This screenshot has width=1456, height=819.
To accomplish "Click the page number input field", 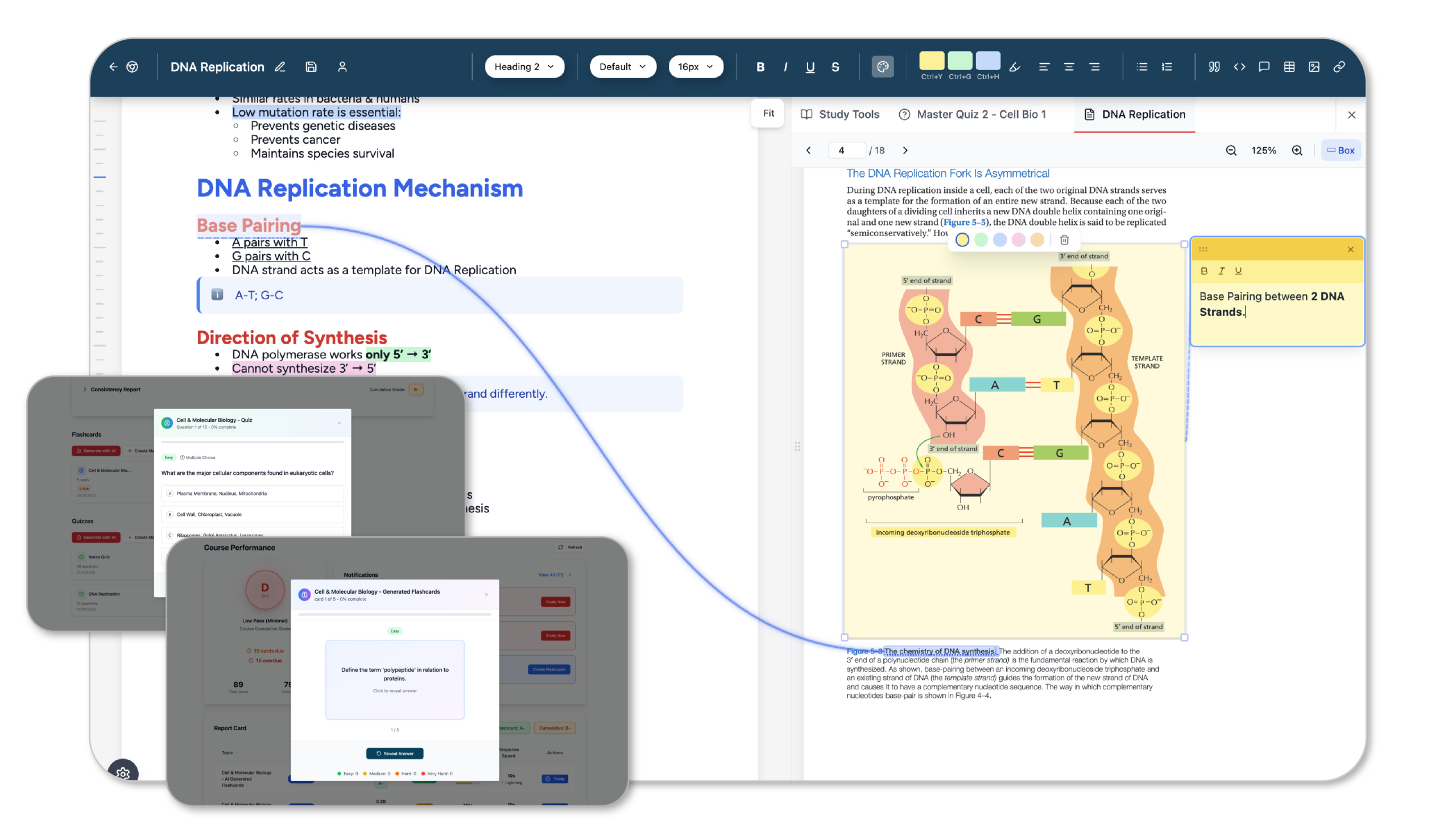I will click(846, 150).
